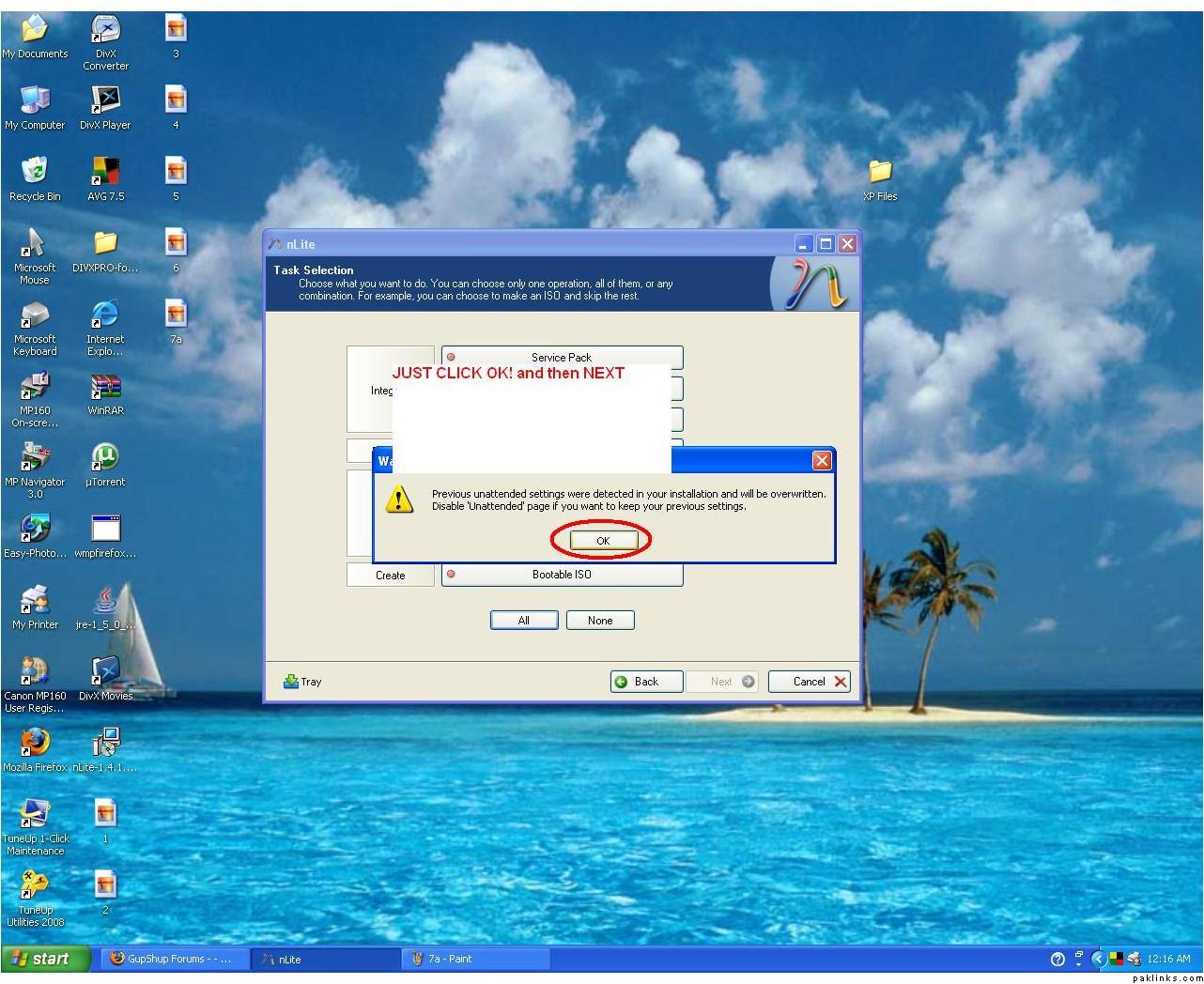Minimize nLite to Tray
The width and height of the screenshot is (1204, 984).
tap(302, 682)
